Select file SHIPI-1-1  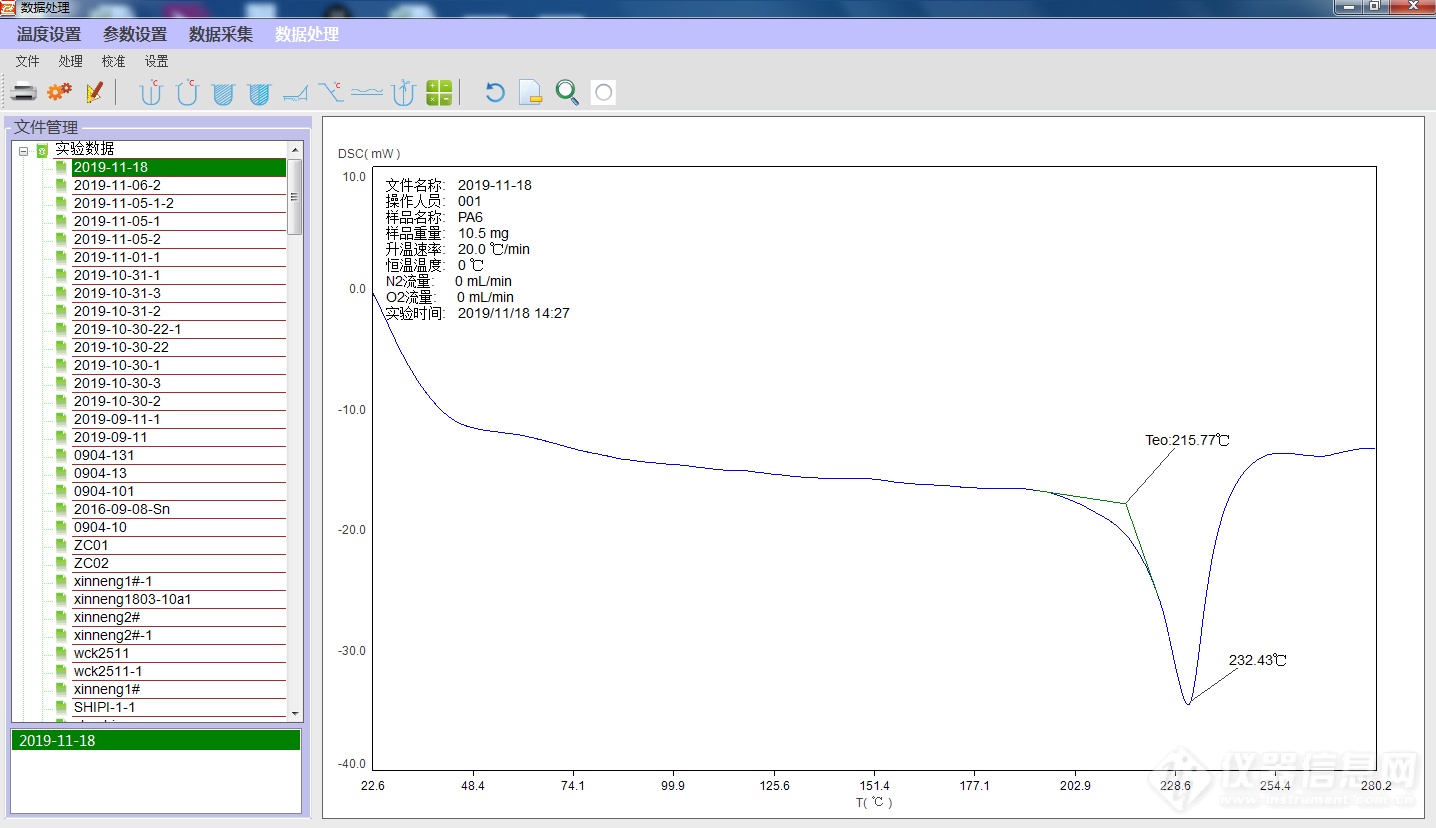179,707
